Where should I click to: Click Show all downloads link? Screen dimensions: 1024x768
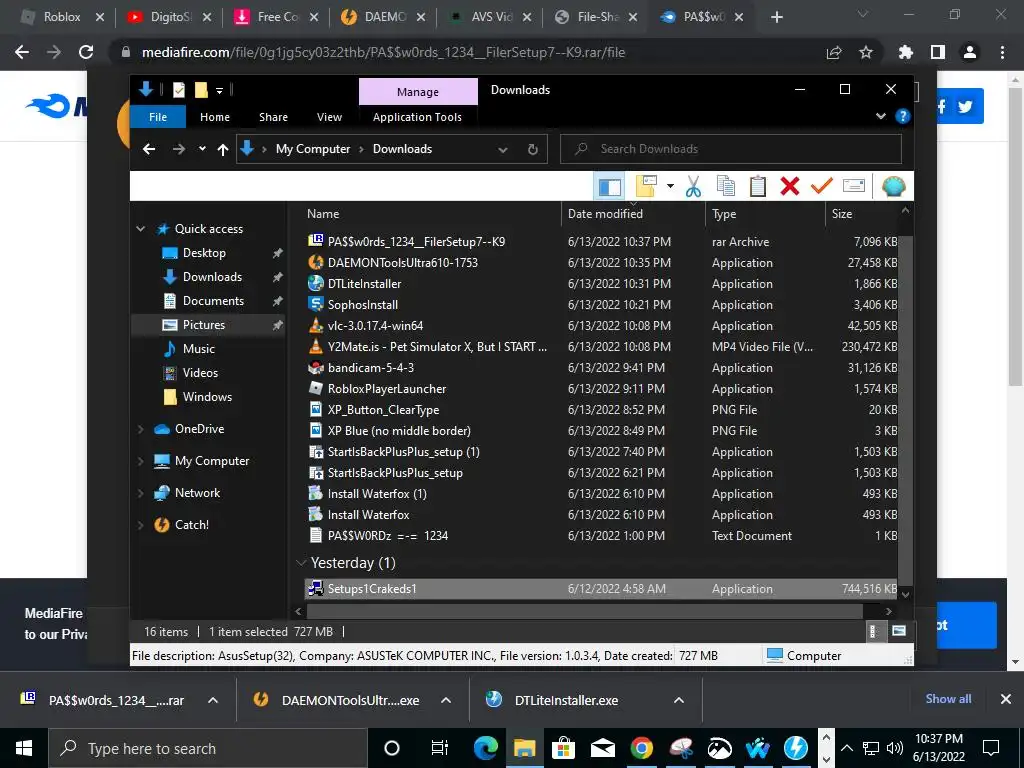(948, 699)
